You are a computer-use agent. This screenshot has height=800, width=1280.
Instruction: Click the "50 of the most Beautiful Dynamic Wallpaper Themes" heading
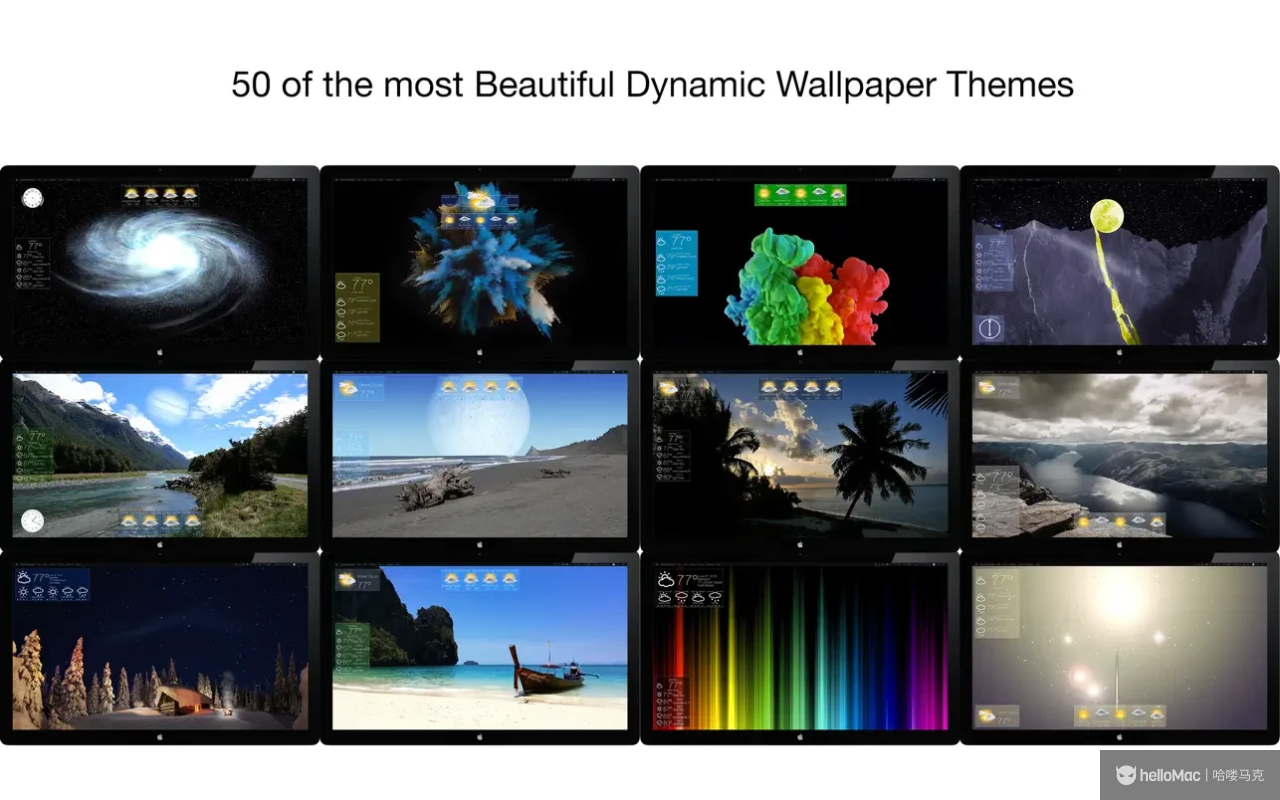point(652,84)
